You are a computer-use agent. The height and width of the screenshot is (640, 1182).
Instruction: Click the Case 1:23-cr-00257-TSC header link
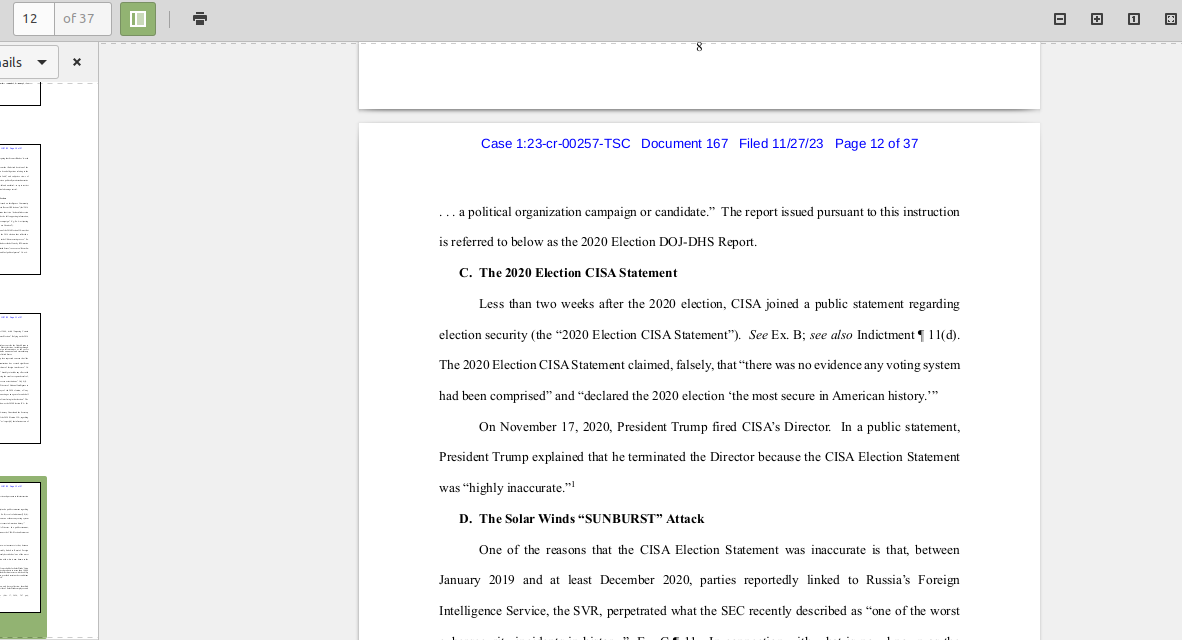(556, 144)
